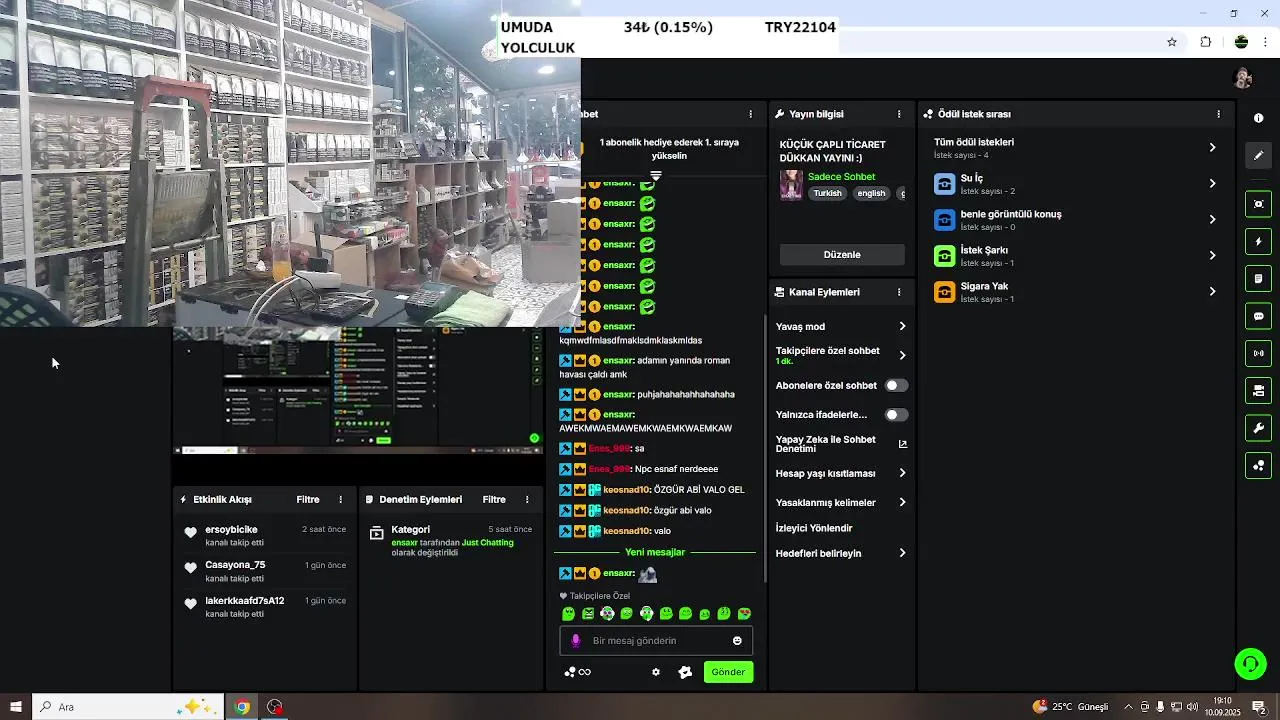1280x720 pixels.
Task: Expand Yasaklanmış kelimeler option
Action: [841, 502]
